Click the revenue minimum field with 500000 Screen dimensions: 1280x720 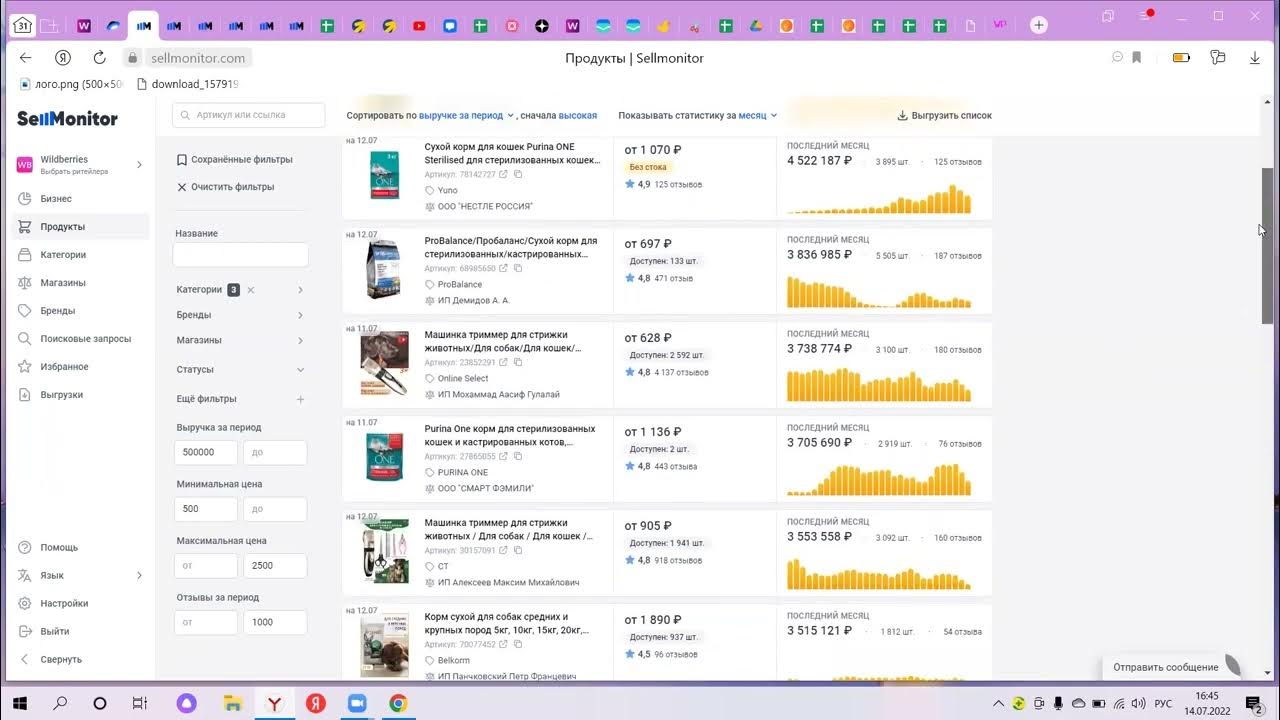pos(206,452)
